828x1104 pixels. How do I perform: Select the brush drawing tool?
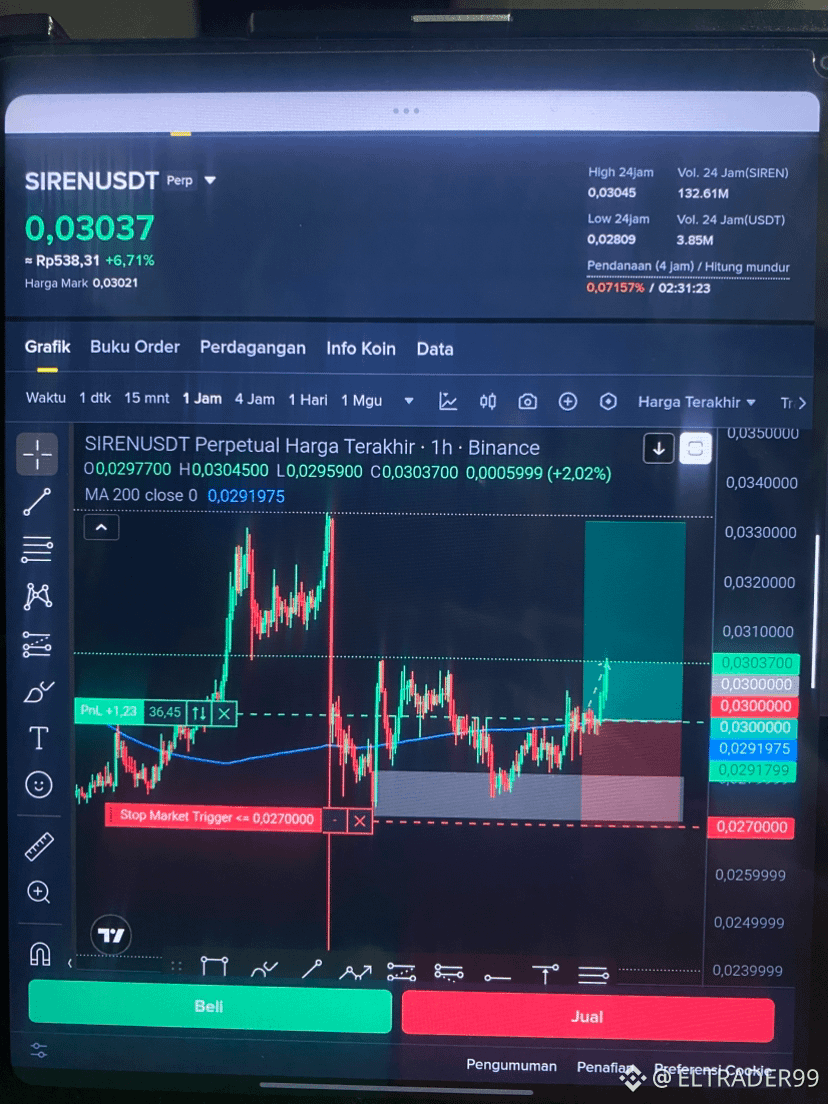[x=39, y=692]
